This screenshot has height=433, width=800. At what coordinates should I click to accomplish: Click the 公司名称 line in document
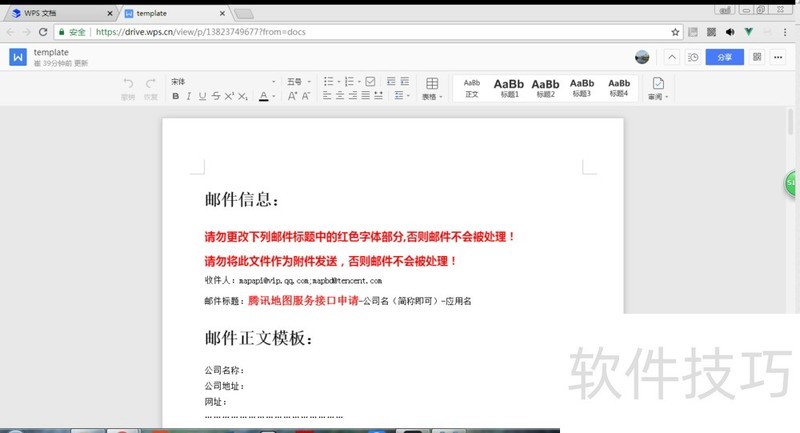(224, 370)
